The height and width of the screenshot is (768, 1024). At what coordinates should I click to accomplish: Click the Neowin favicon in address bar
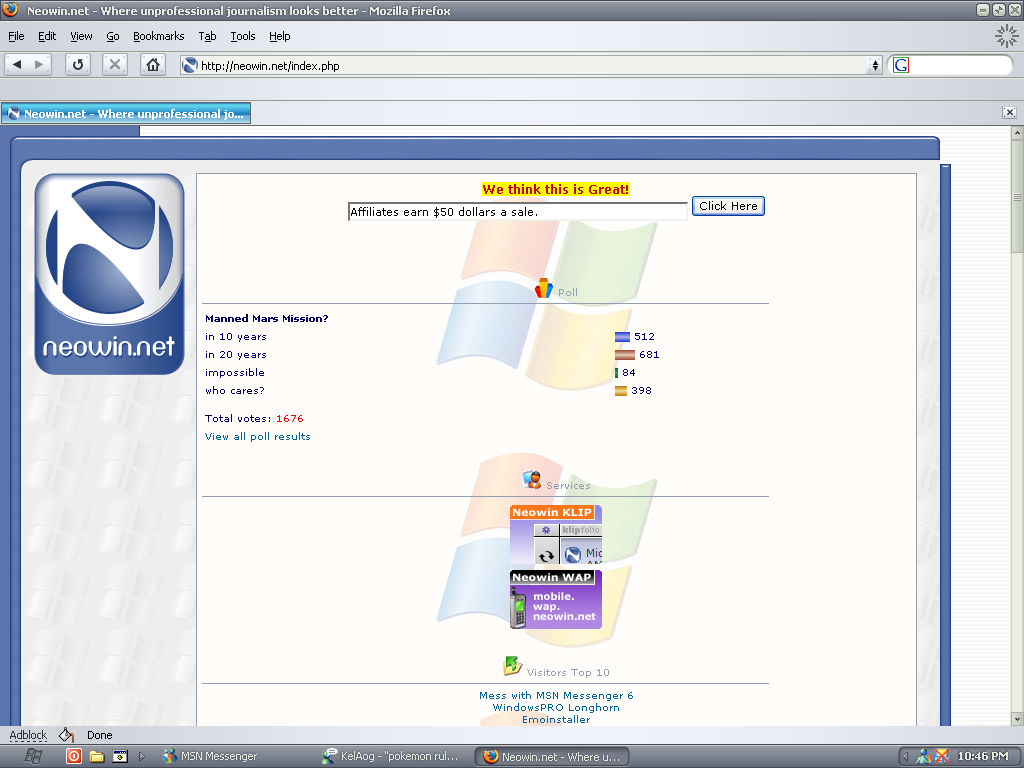190,65
